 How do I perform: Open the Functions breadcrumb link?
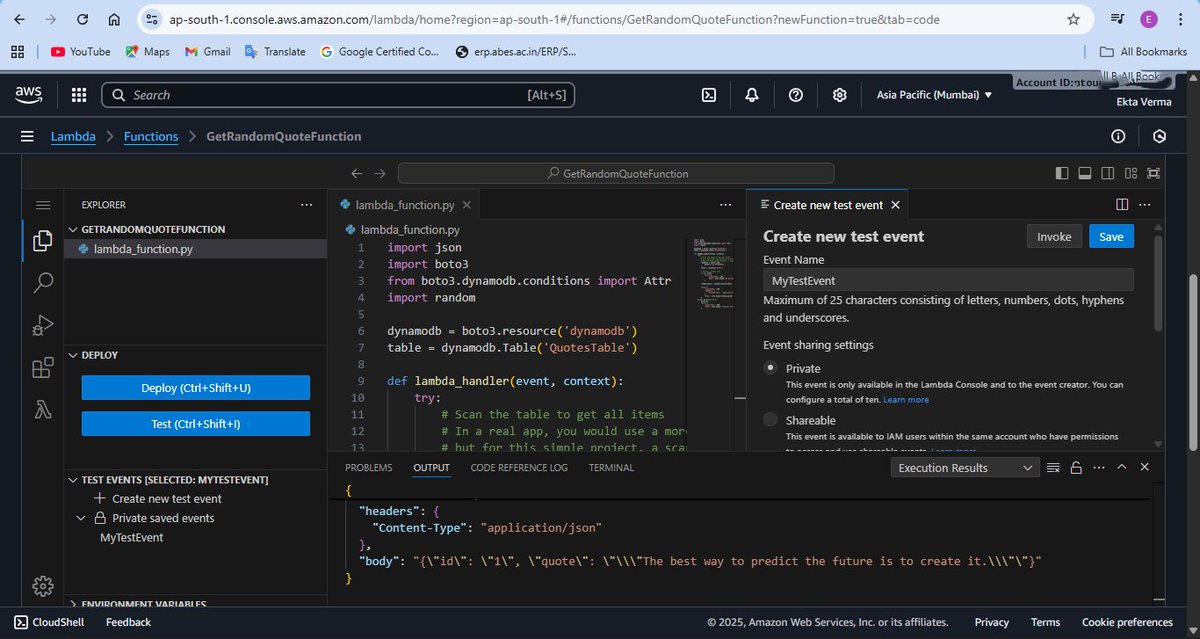pyautogui.click(x=151, y=136)
